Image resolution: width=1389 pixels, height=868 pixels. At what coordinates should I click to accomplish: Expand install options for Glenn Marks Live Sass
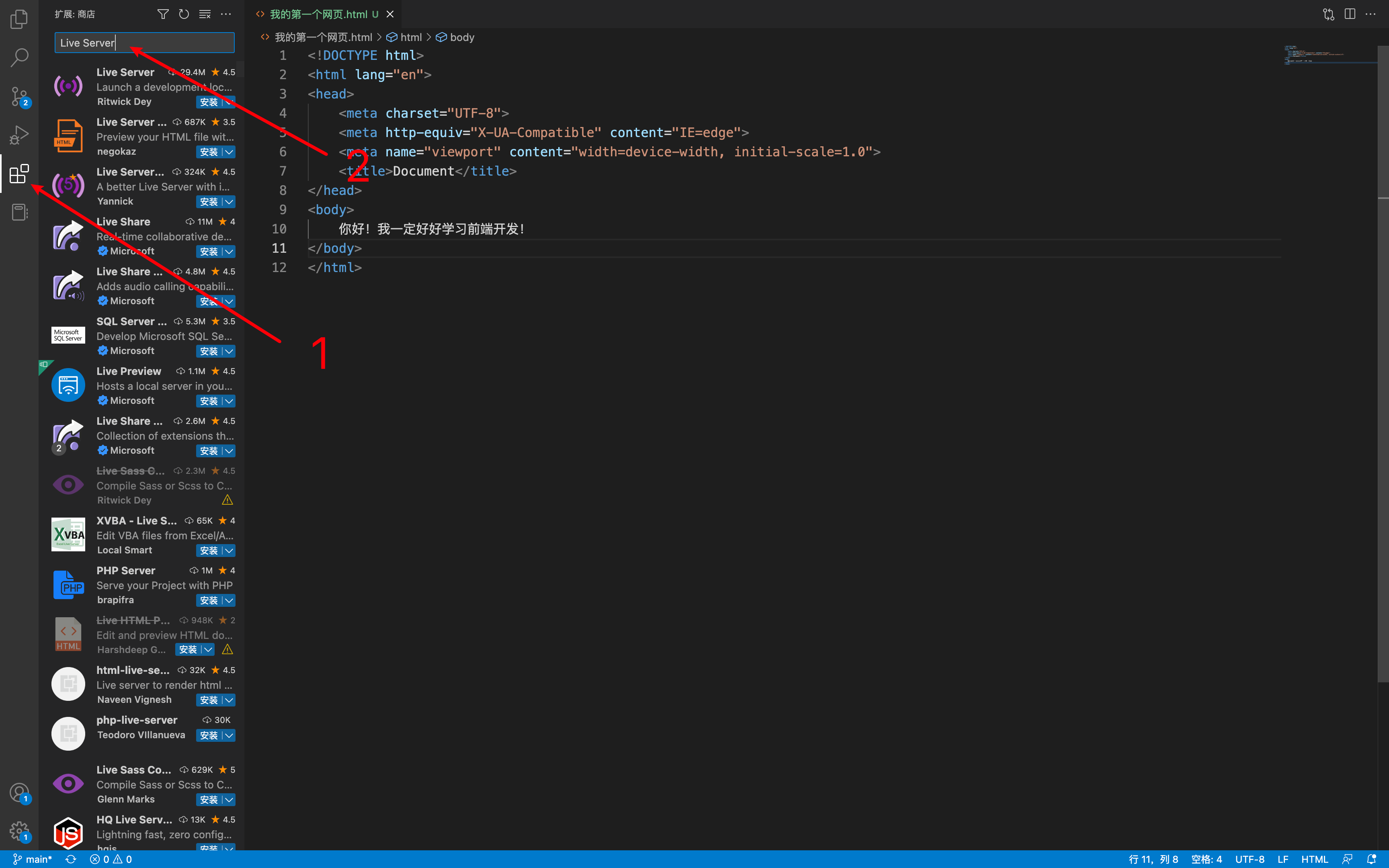coord(229,800)
